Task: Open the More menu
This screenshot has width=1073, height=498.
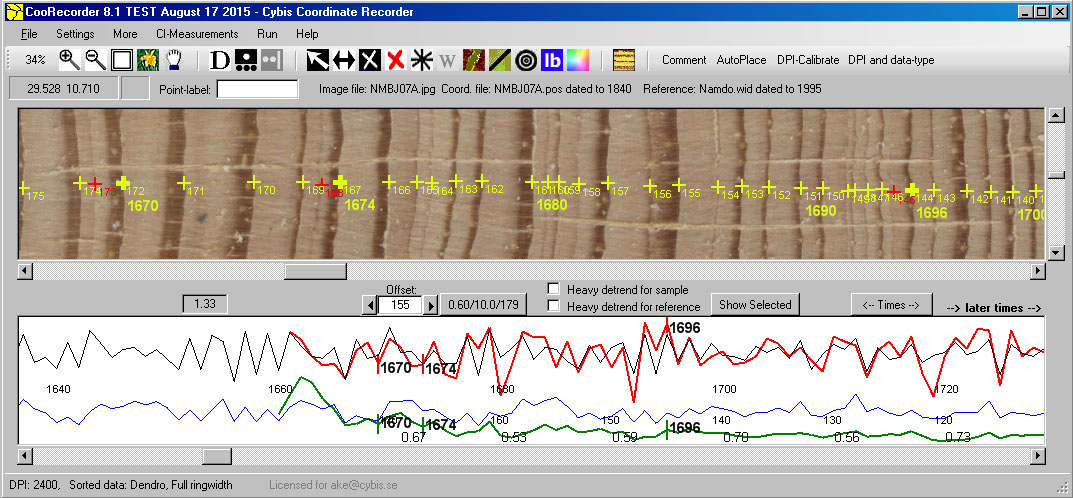Action: pos(125,34)
